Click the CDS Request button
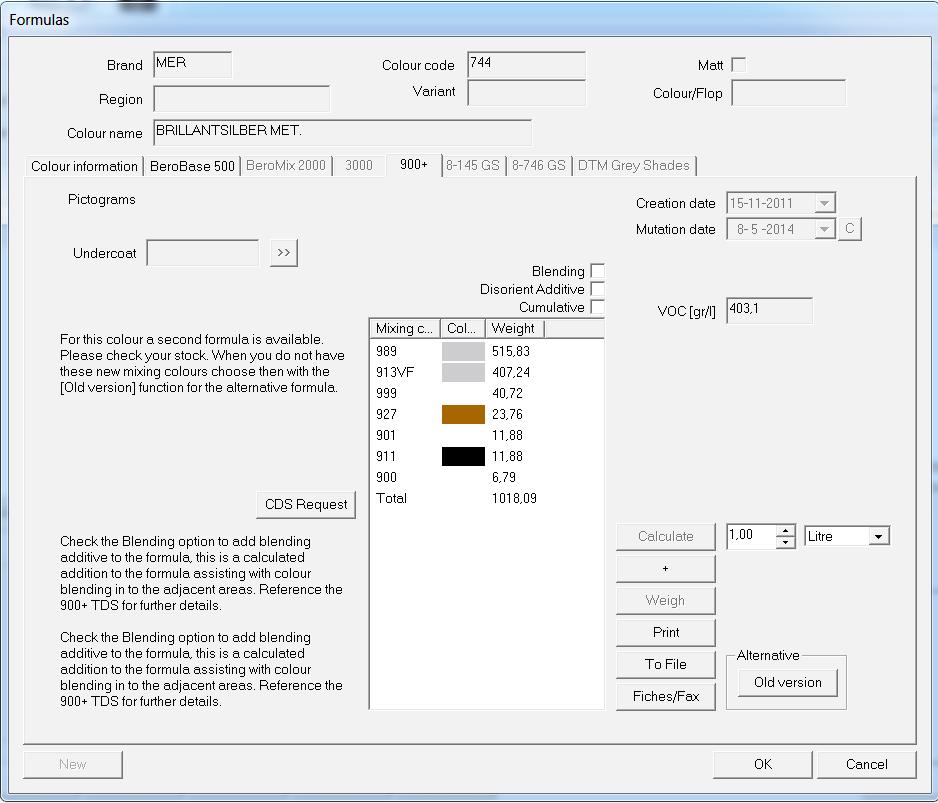The image size is (938, 803). pyautogui.click(x=306, y=504)
